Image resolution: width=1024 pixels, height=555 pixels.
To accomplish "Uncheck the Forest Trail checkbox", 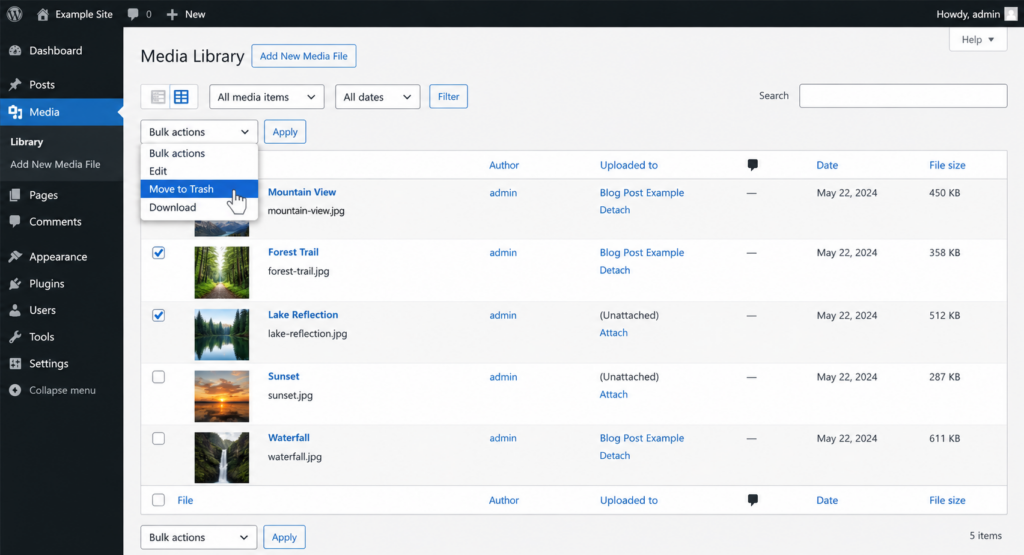I will pyautogui.click(x=158, y=253).
